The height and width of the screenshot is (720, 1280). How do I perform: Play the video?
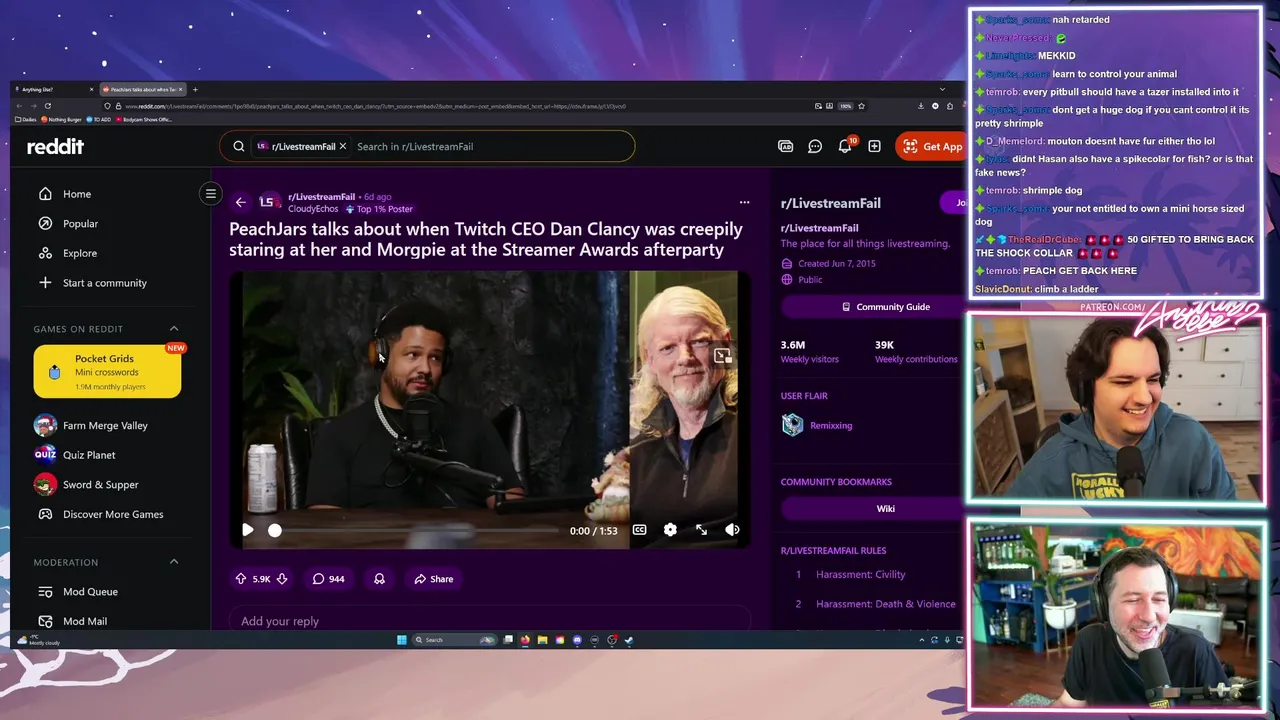click(x=248, y=530)
